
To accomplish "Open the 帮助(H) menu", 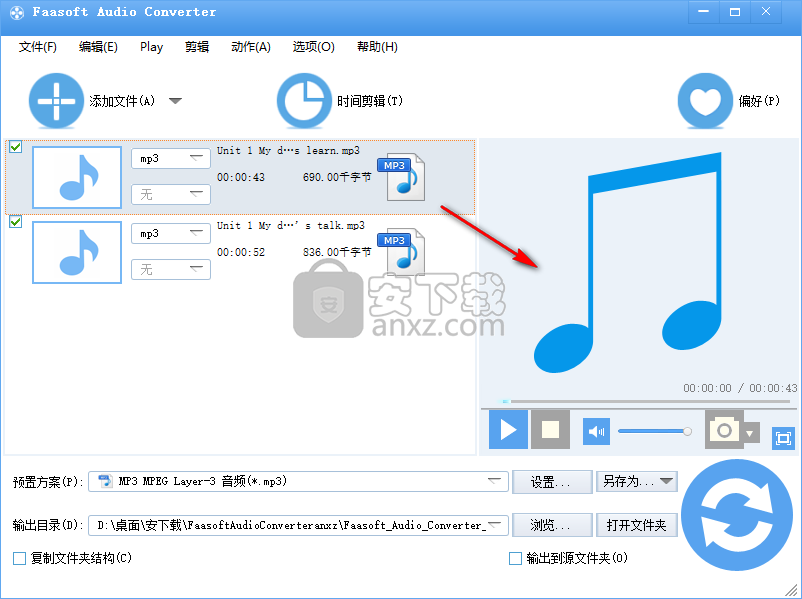I will pyautogui.click(x=377, y=47).
